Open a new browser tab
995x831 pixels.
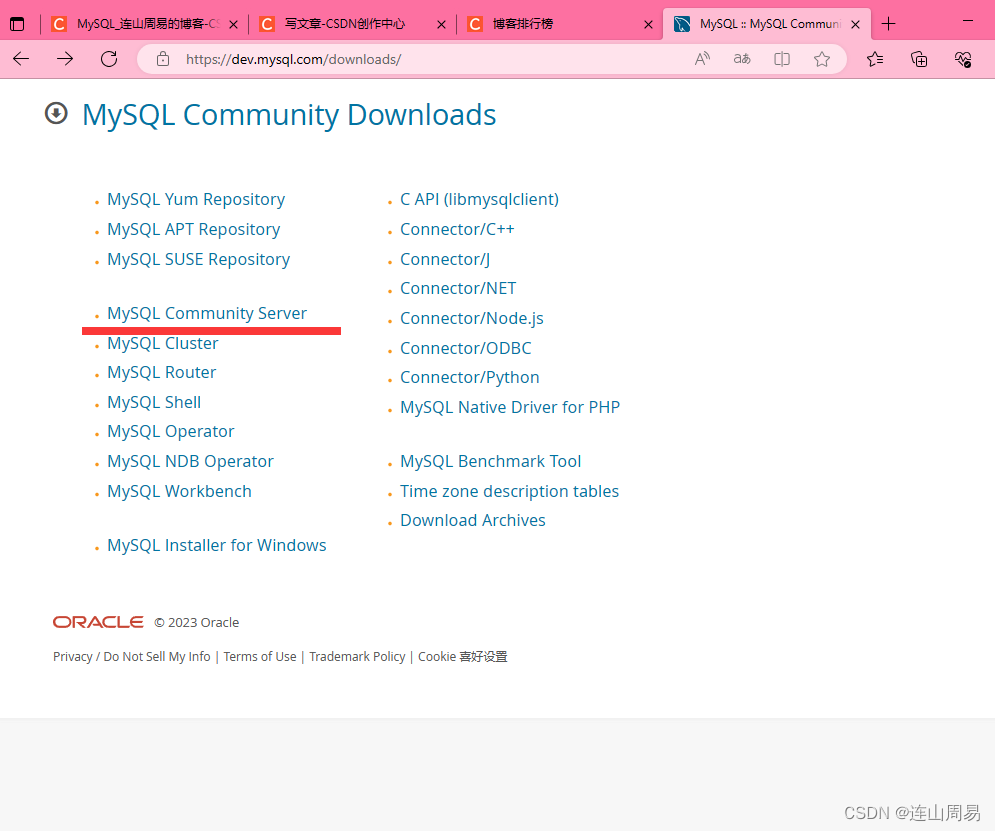tap(888, 24)
